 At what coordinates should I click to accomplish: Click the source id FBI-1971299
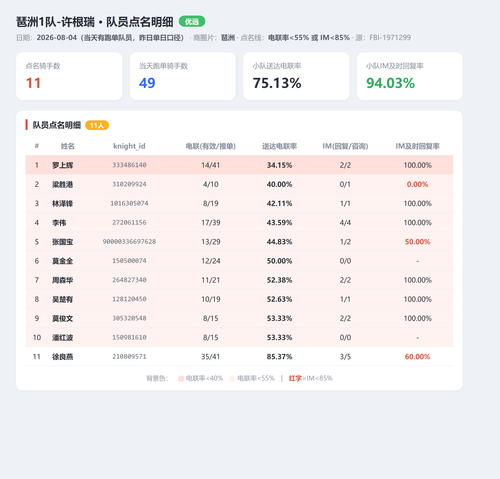[x=390, y=38]
